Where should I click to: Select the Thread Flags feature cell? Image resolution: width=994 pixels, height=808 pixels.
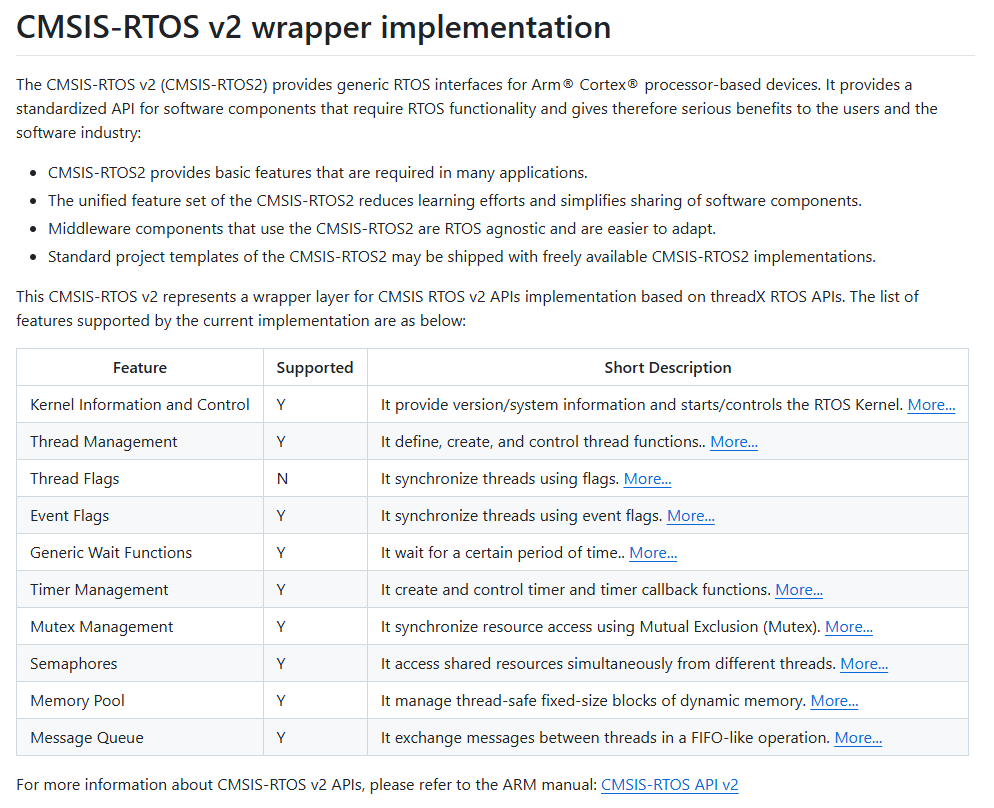point(140,479)
